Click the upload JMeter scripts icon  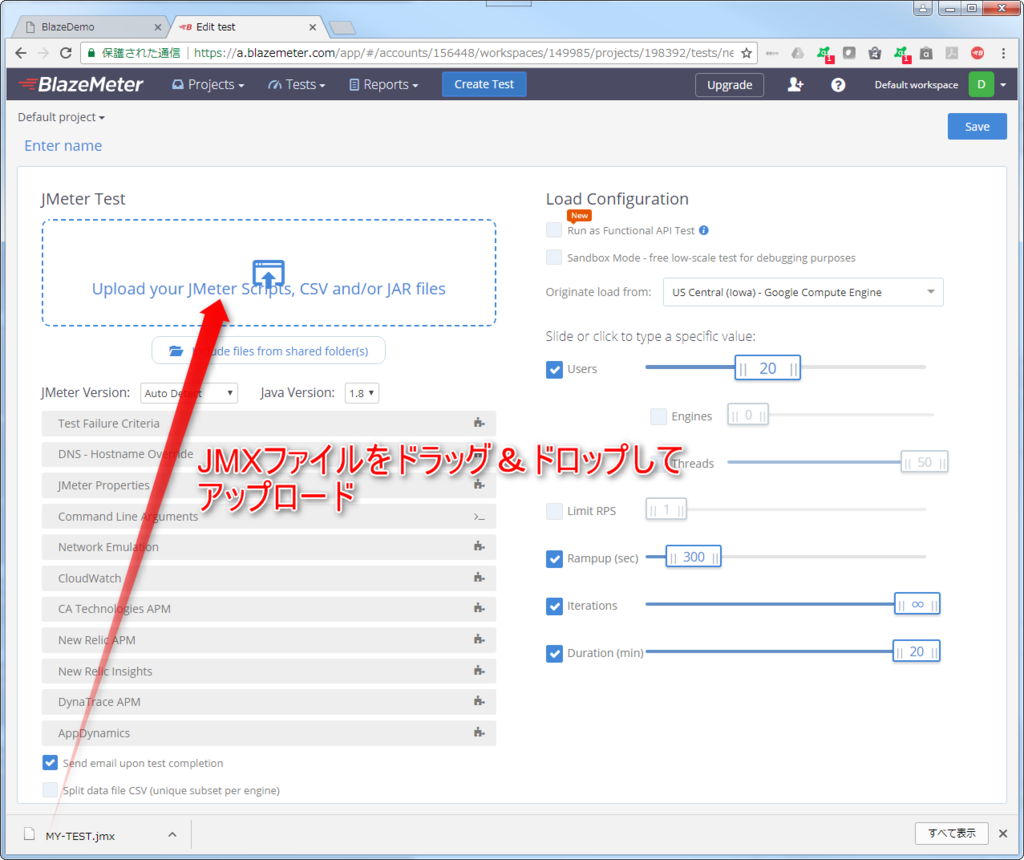pyautogui.click(x=268, y=272)
